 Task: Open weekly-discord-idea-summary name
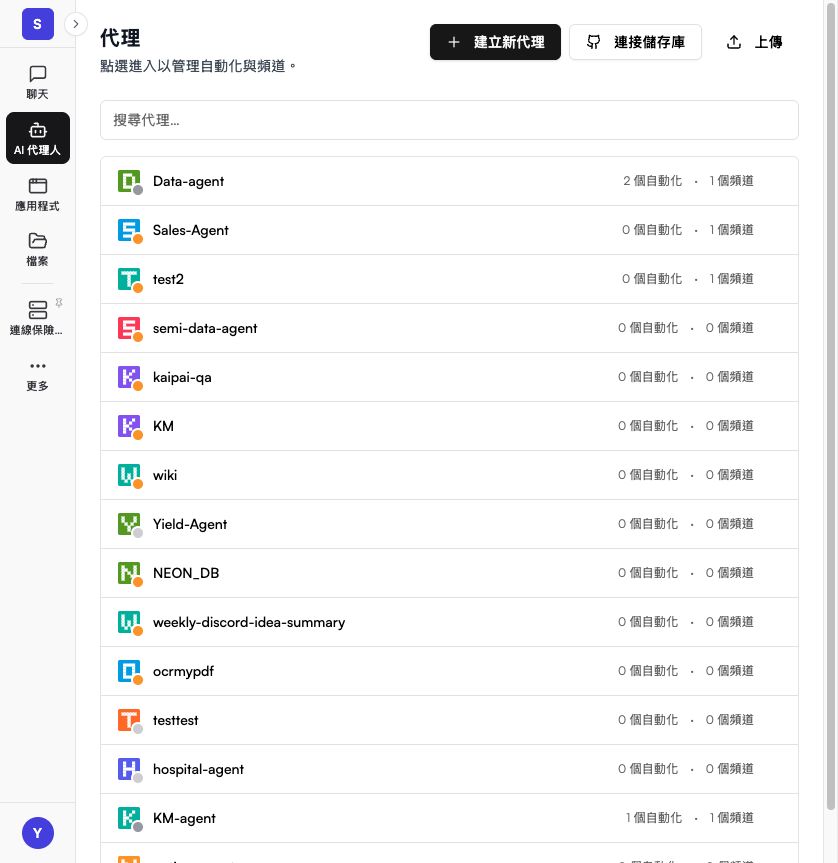[x=249, y=622]
